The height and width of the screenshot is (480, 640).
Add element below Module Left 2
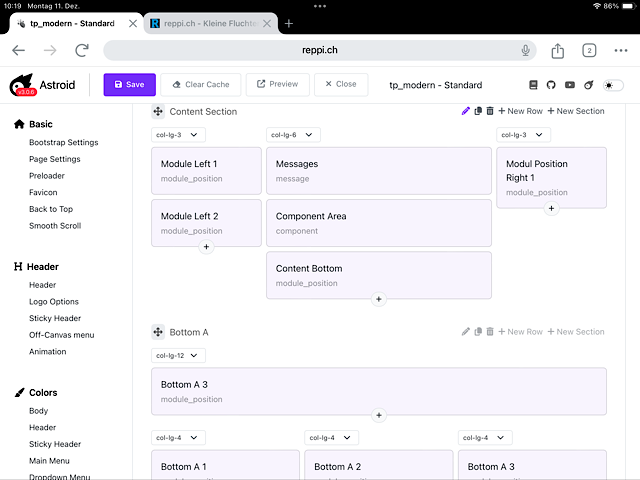click(206, 247)
